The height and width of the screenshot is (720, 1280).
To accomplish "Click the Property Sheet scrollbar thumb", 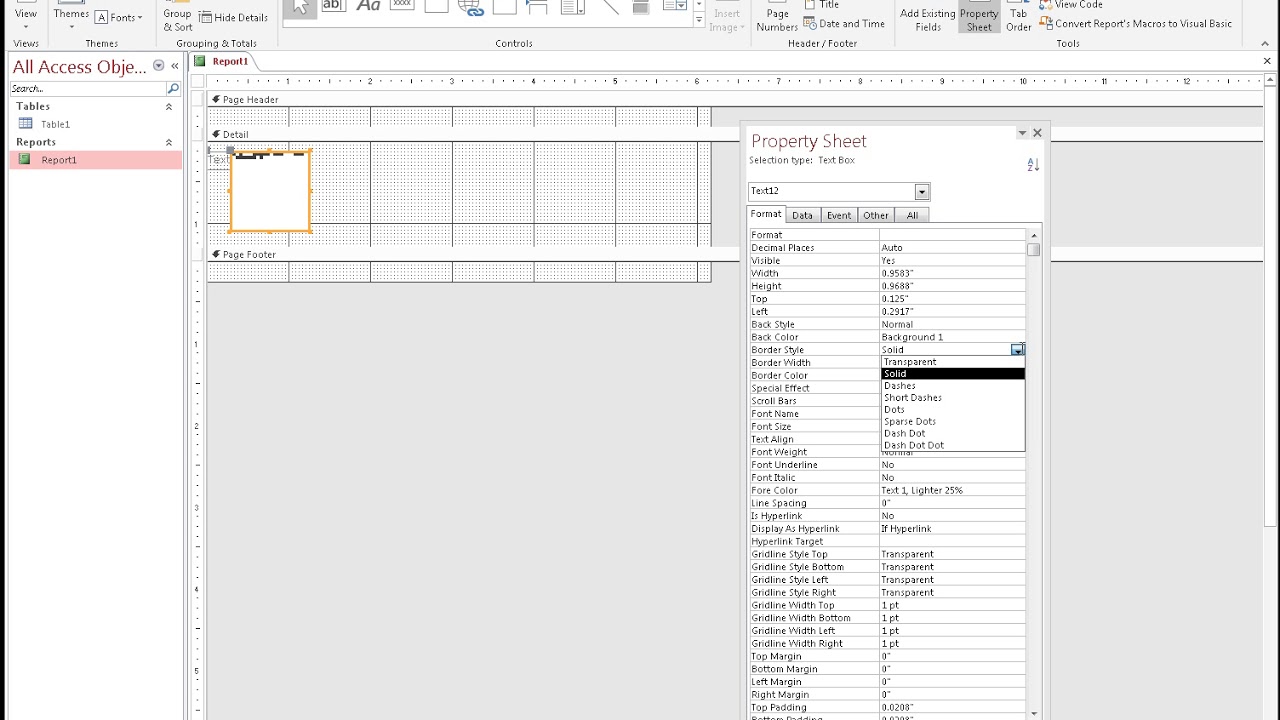I will 1033,249.
